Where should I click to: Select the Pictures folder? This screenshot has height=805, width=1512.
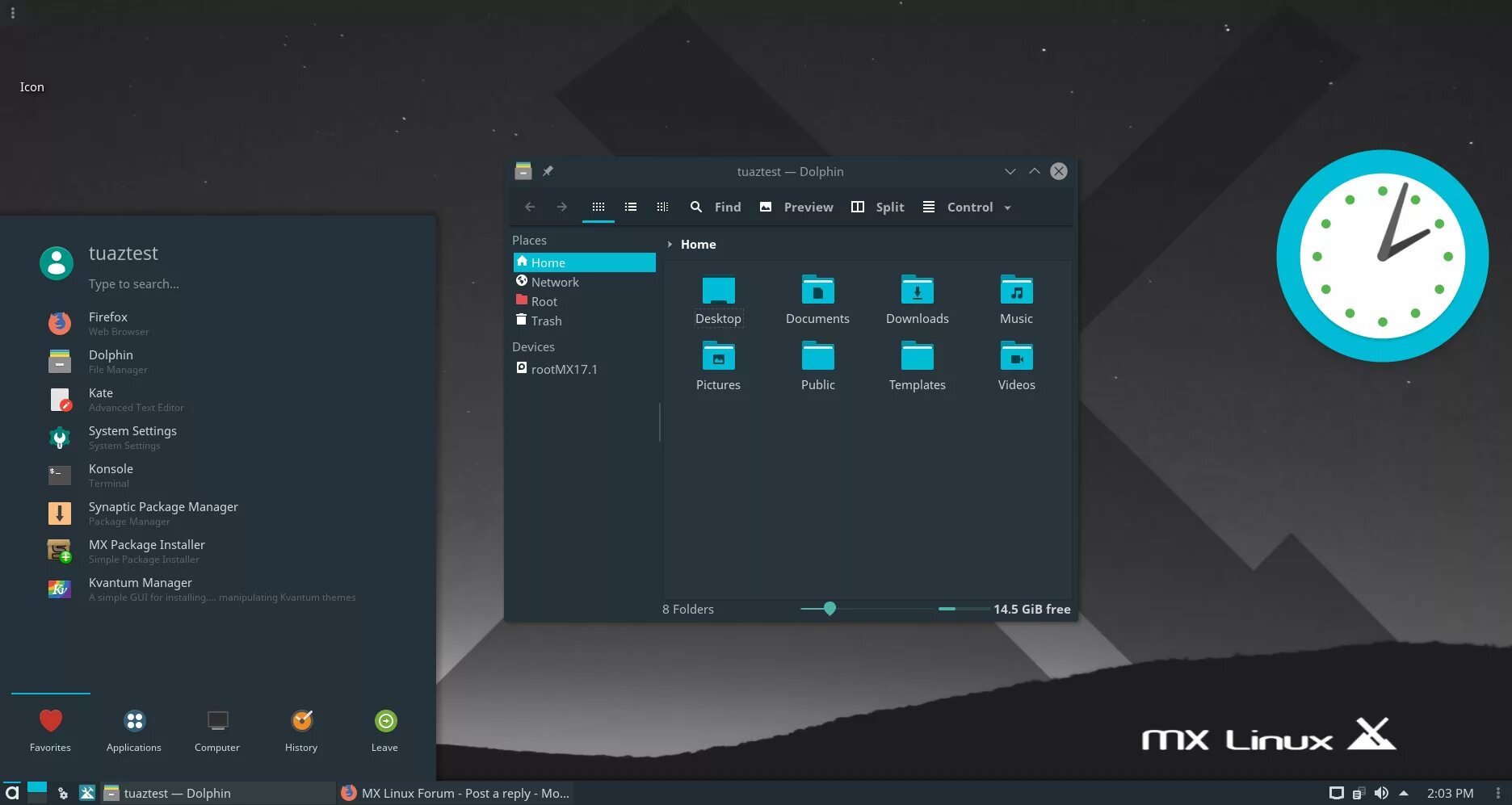coord(718,367)
